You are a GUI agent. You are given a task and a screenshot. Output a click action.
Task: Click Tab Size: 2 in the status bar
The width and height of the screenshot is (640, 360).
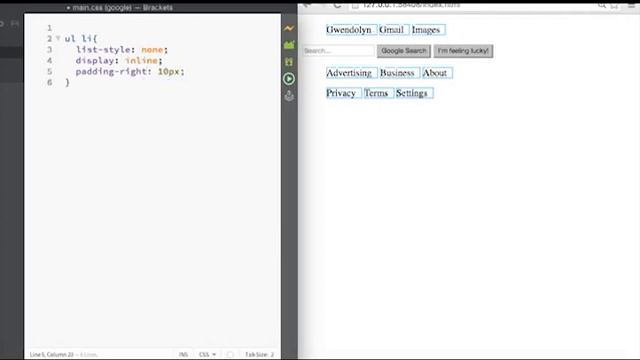(260, 354)
